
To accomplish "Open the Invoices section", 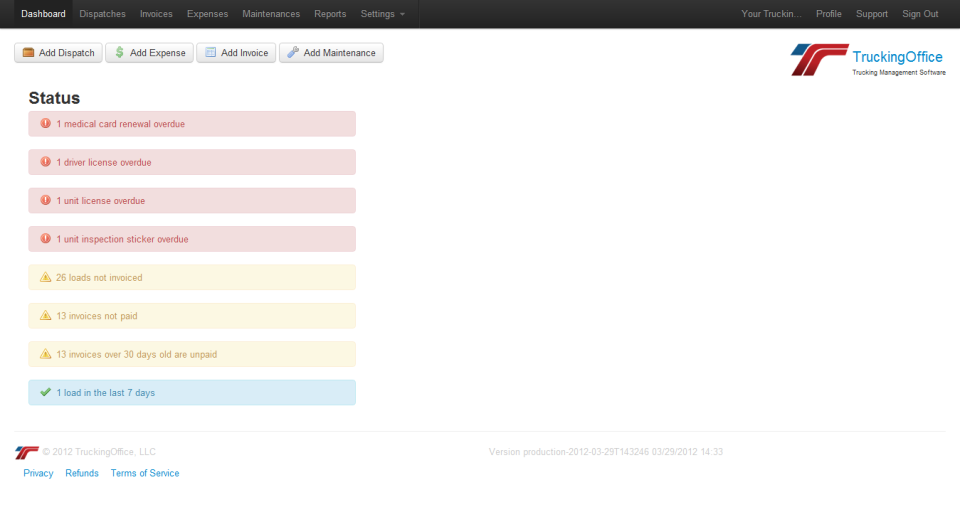I will (156, 13).
